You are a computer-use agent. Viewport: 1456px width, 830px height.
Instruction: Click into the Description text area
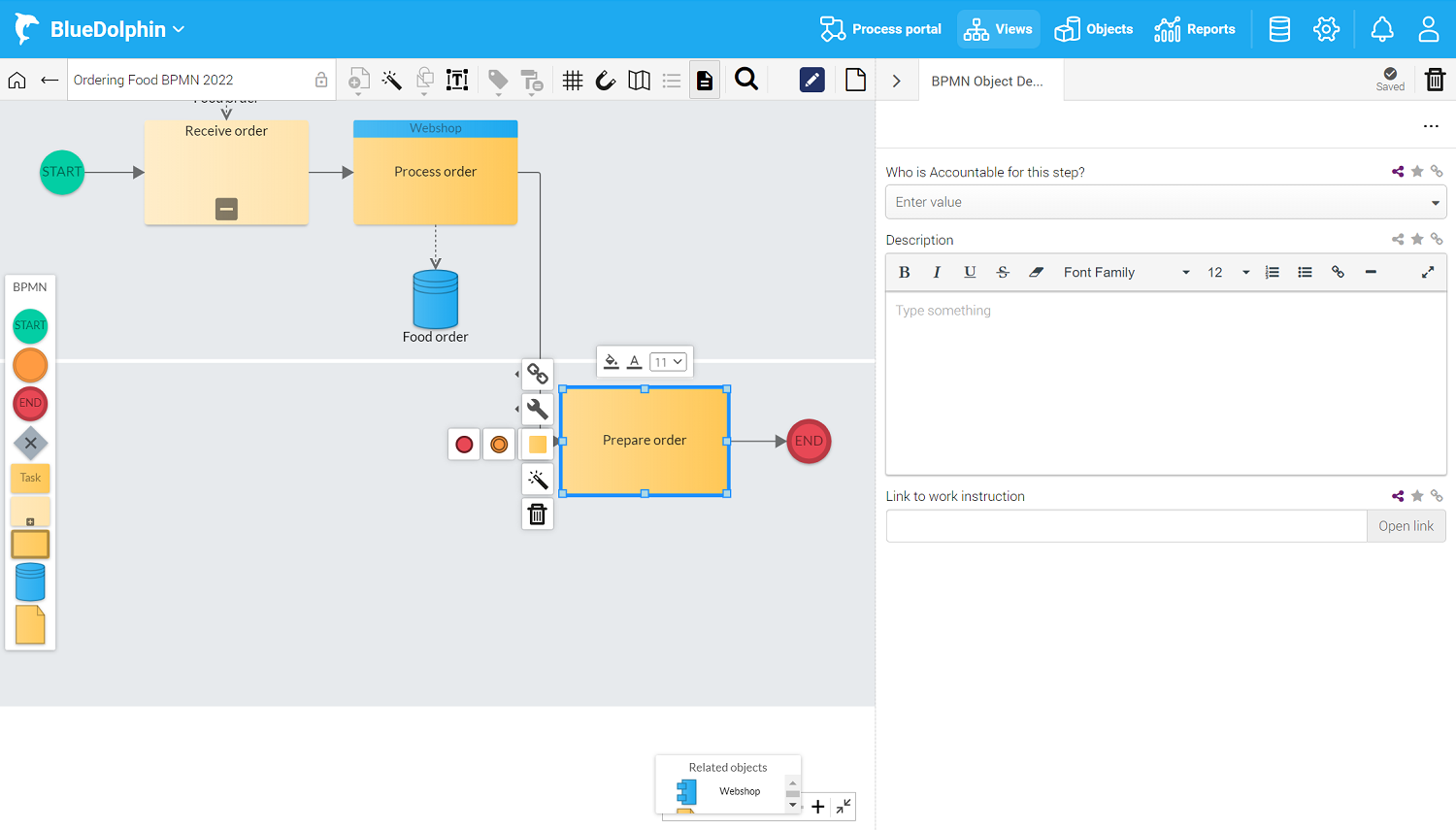tap(1166, 383)
